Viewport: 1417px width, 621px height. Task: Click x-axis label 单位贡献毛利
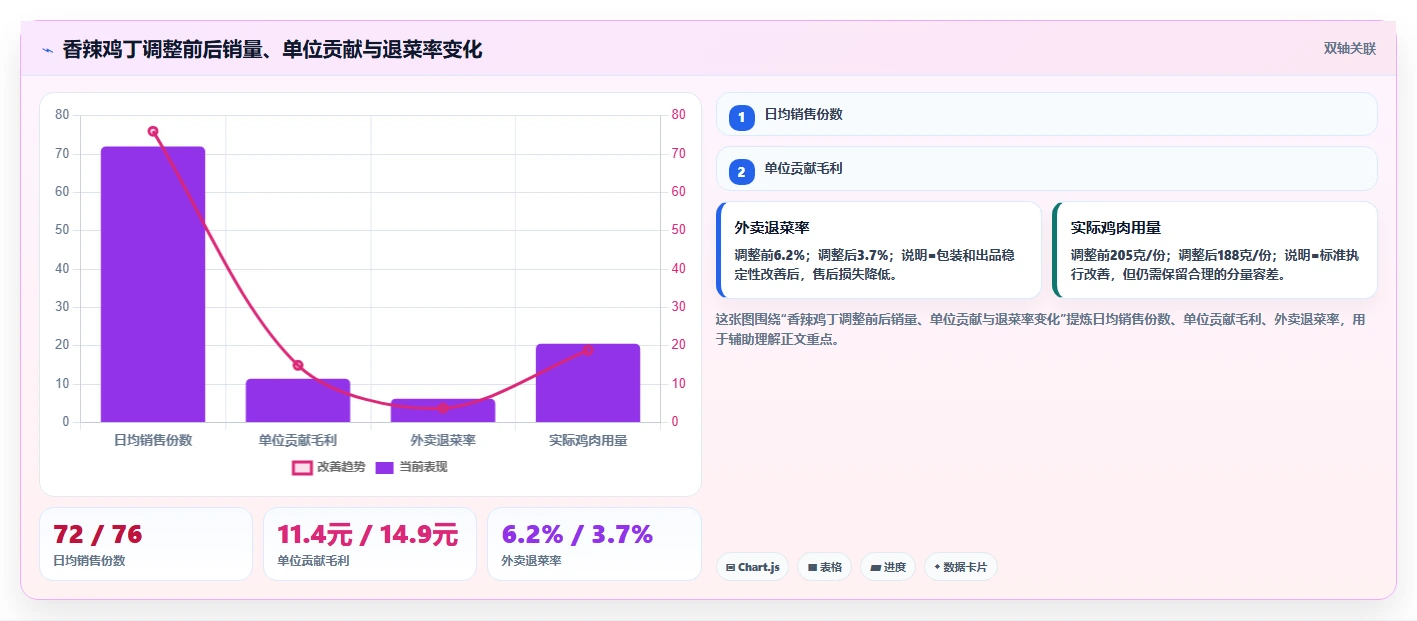tap(298, 440)
